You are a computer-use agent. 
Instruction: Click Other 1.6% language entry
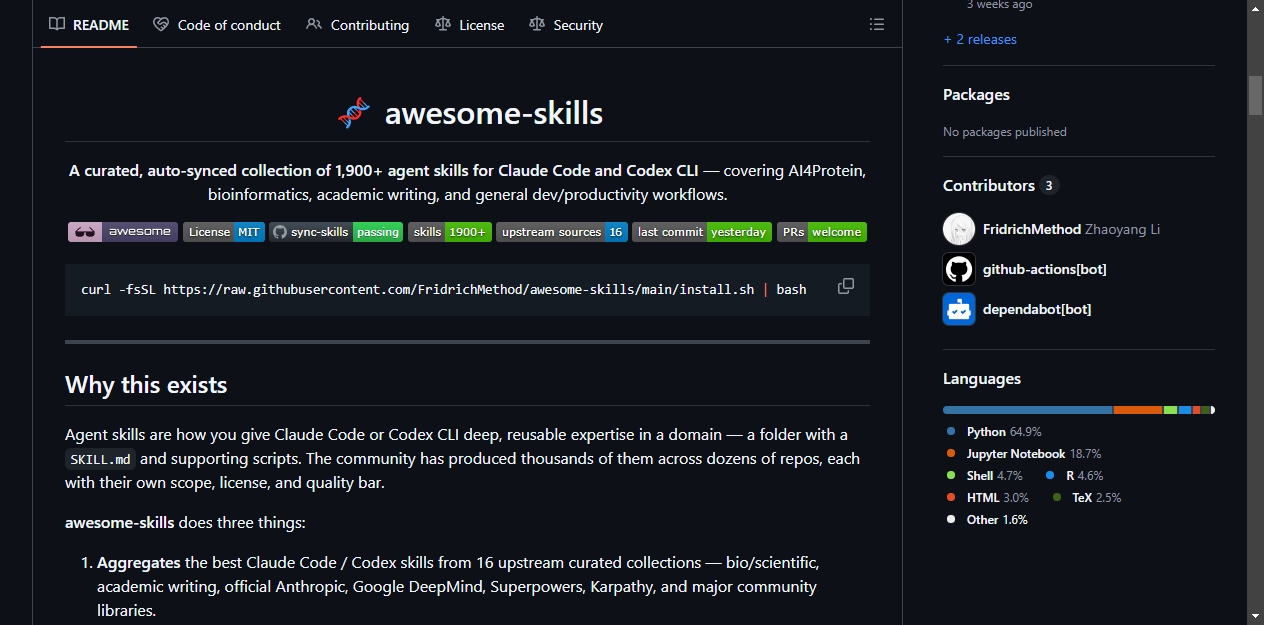[x=987, y=520]
